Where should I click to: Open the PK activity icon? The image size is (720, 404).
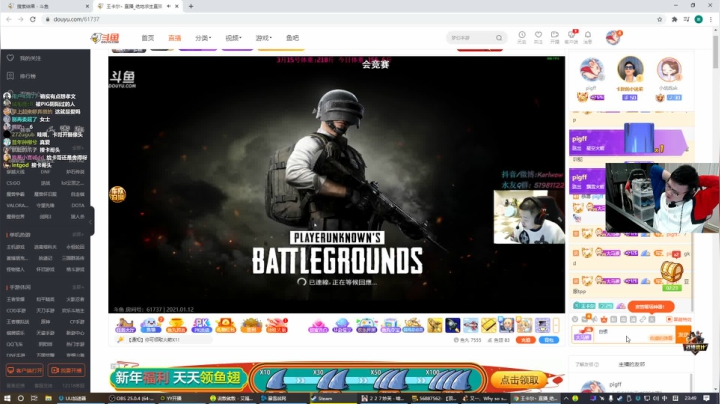(202, 325)
